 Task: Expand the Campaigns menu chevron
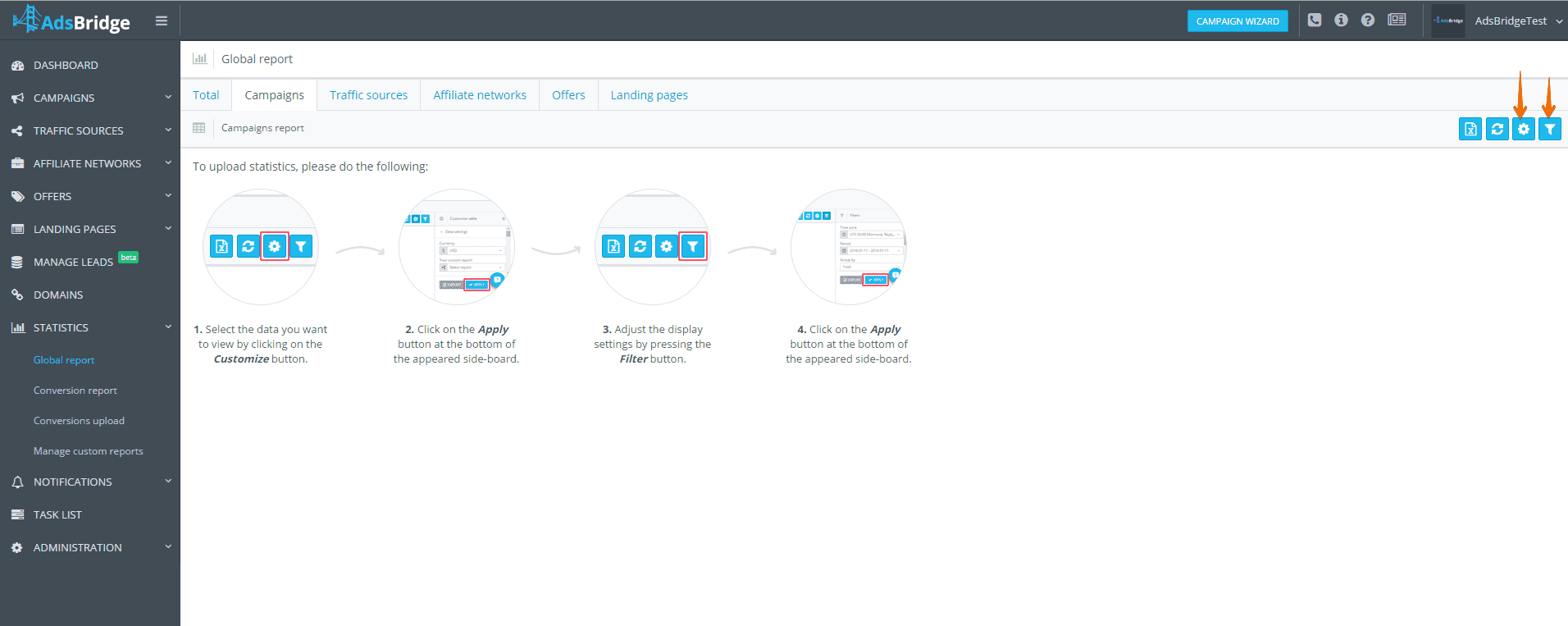point(168,98)
